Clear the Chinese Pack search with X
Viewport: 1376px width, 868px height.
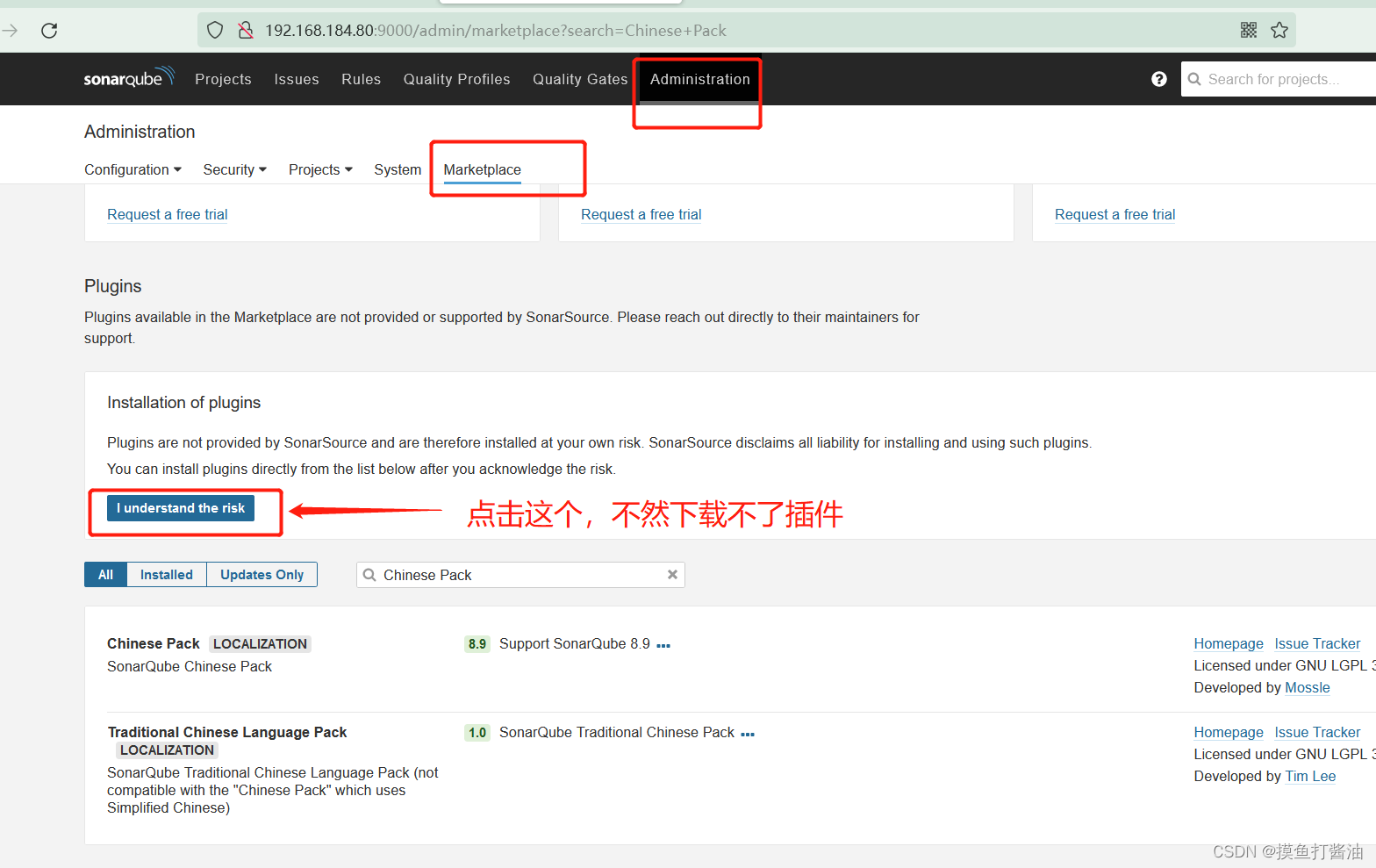pos(672,575)
